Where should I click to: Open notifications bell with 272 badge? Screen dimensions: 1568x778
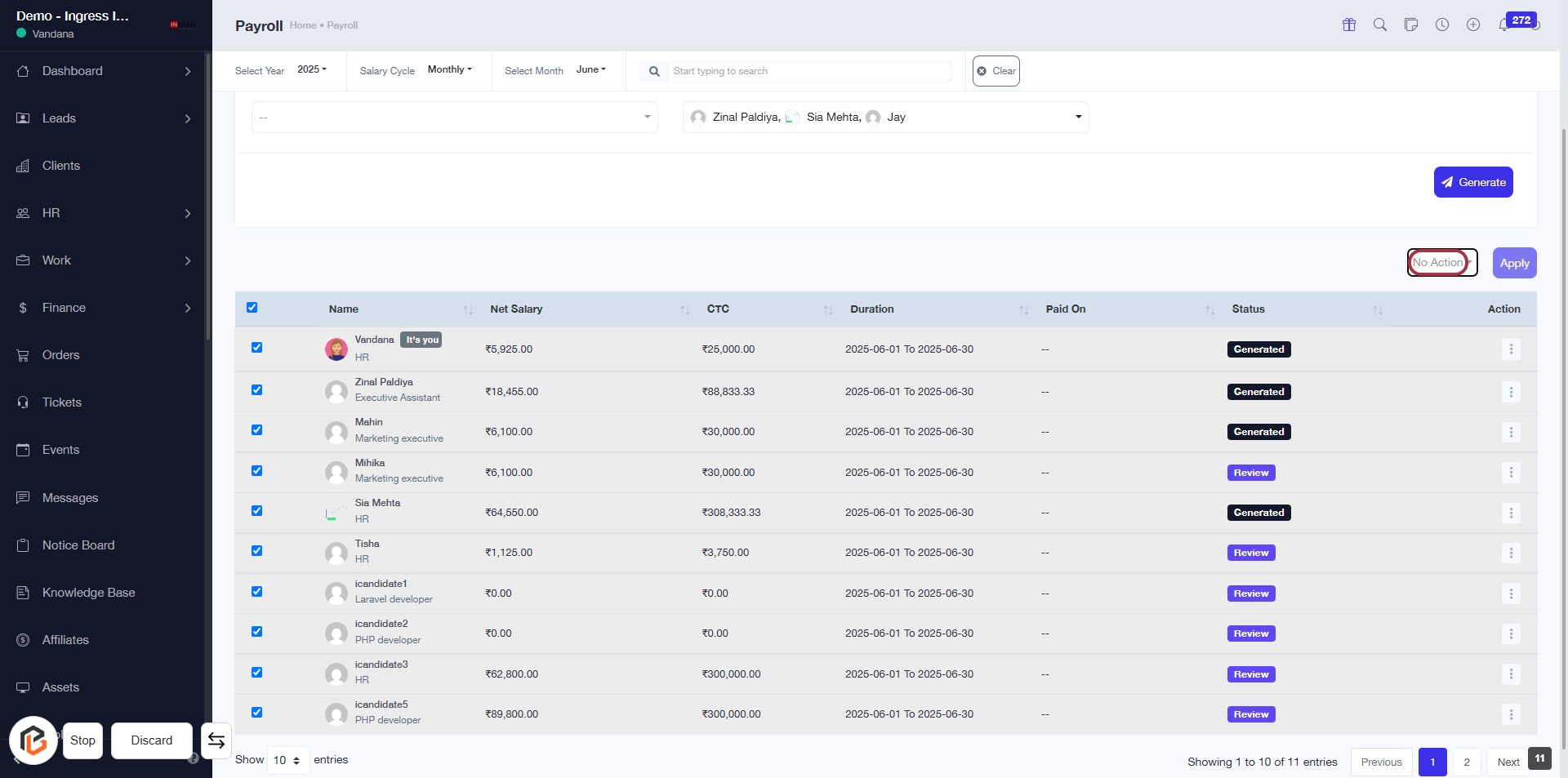click(x=1503, y=24)
